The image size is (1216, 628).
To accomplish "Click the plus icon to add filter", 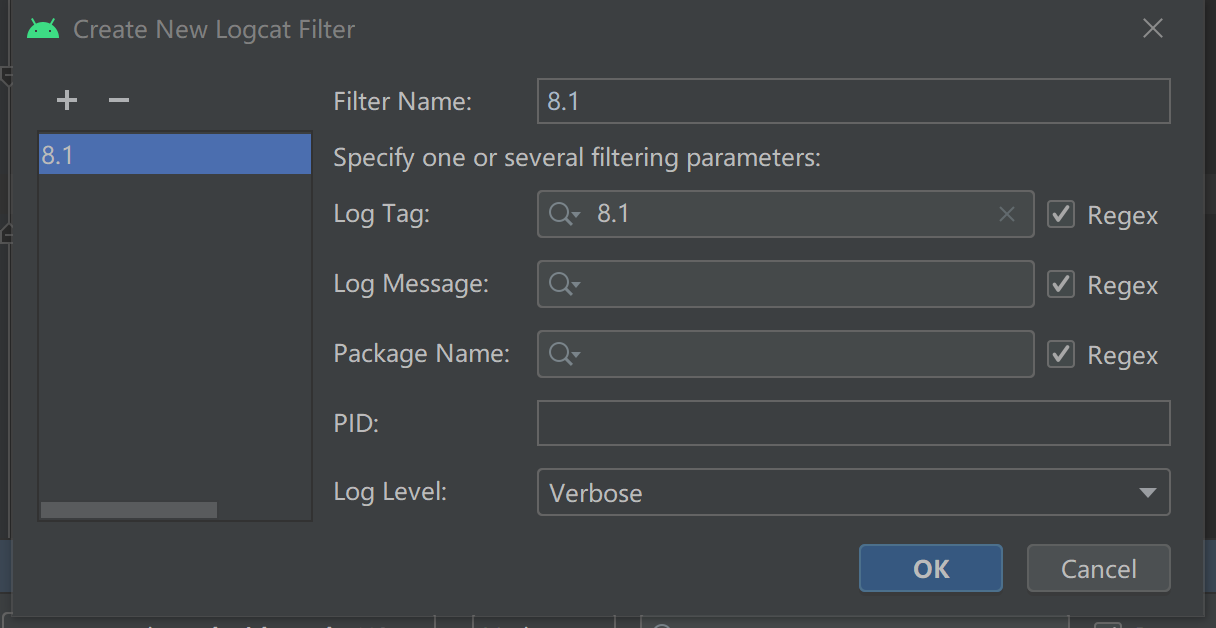I will [x=67, y=100].
